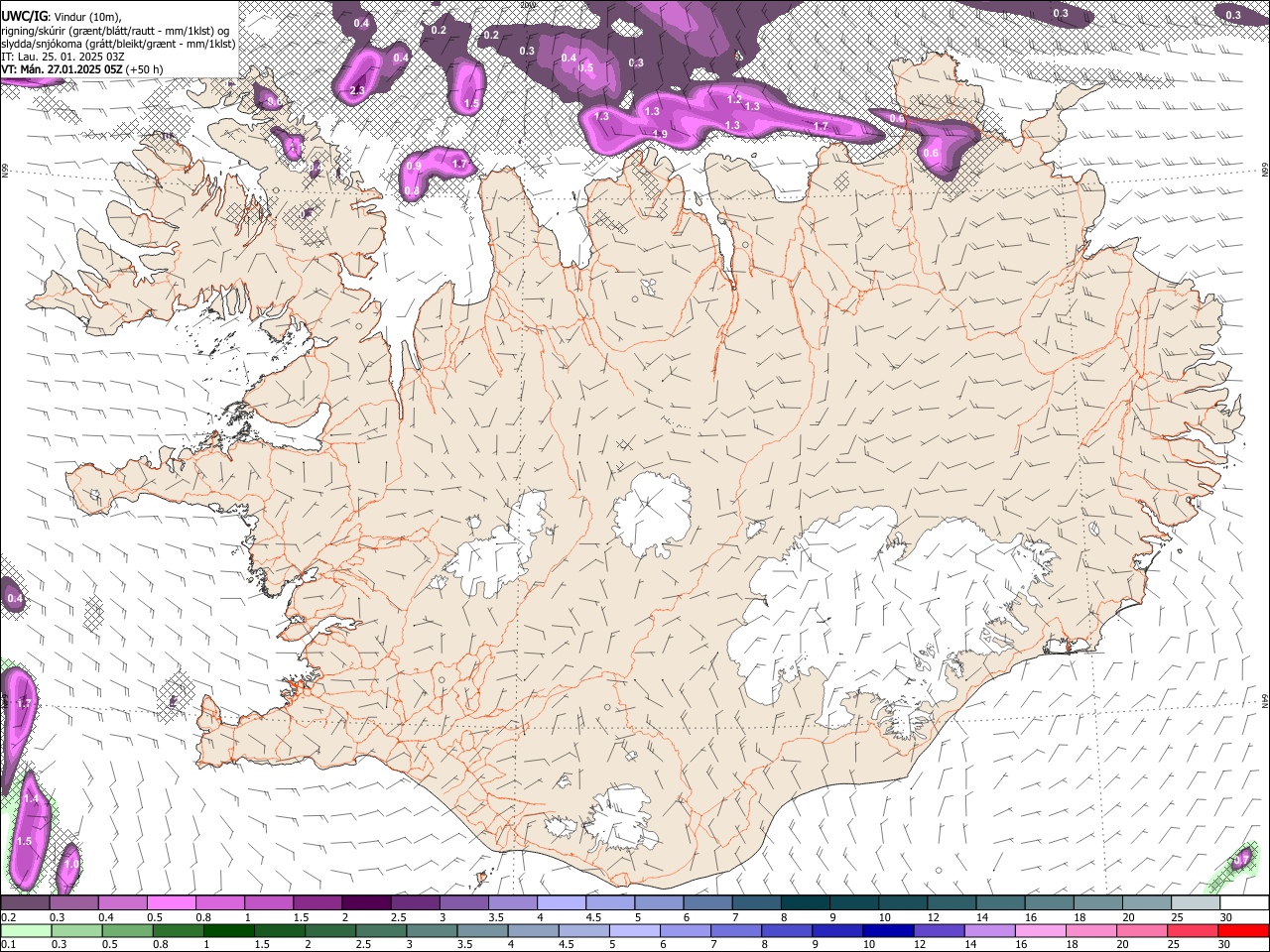Image resolution: width=1270 pixels, height=952 pixels.
Task: Select the light violet swatch starting at 14 in the rain legend
Action: (x=988, y=930)
